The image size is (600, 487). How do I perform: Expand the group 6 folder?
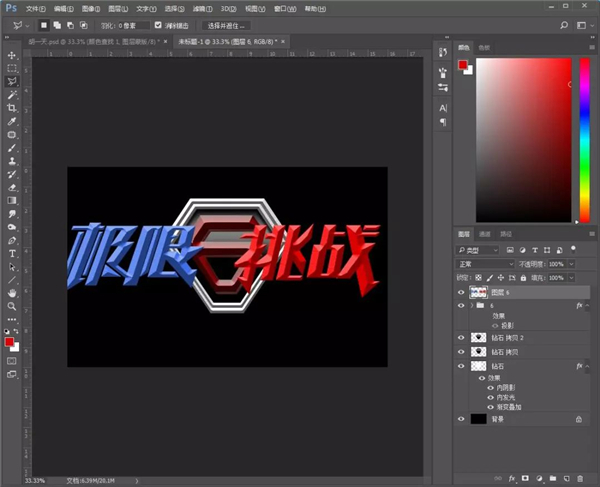(x=472, y=305)
